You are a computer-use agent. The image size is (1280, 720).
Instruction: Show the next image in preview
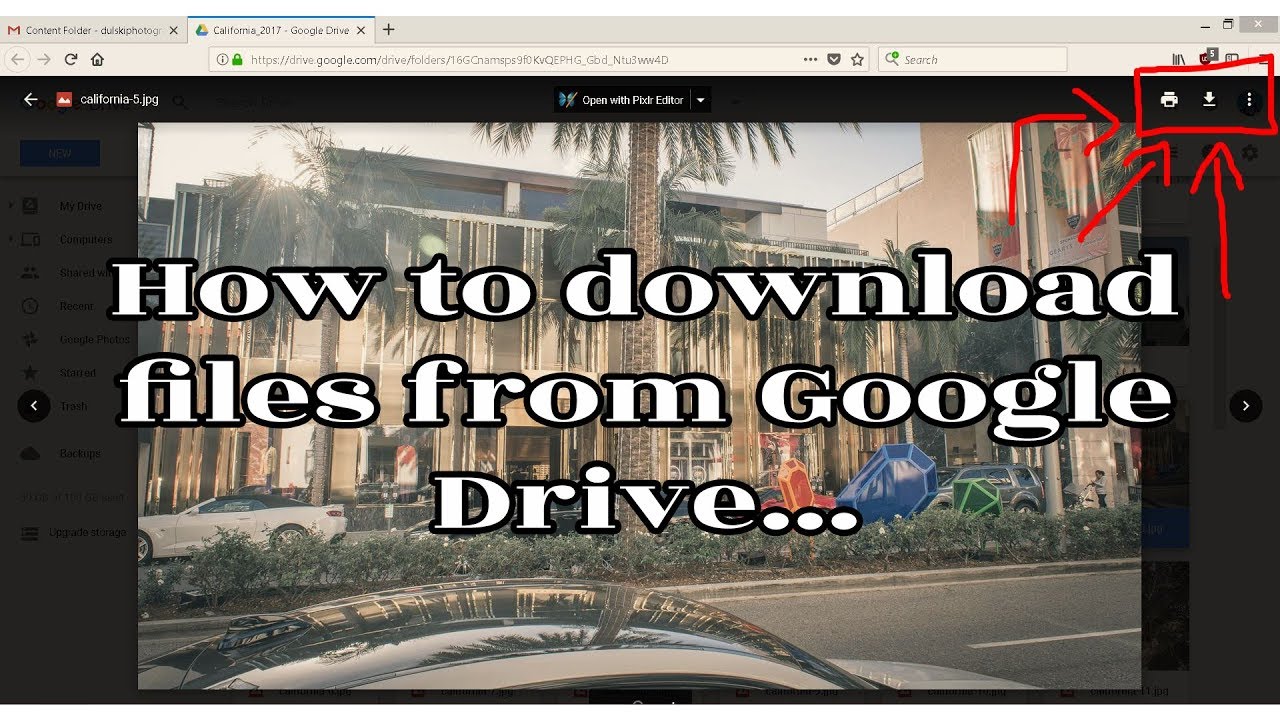click(1246, 405)
